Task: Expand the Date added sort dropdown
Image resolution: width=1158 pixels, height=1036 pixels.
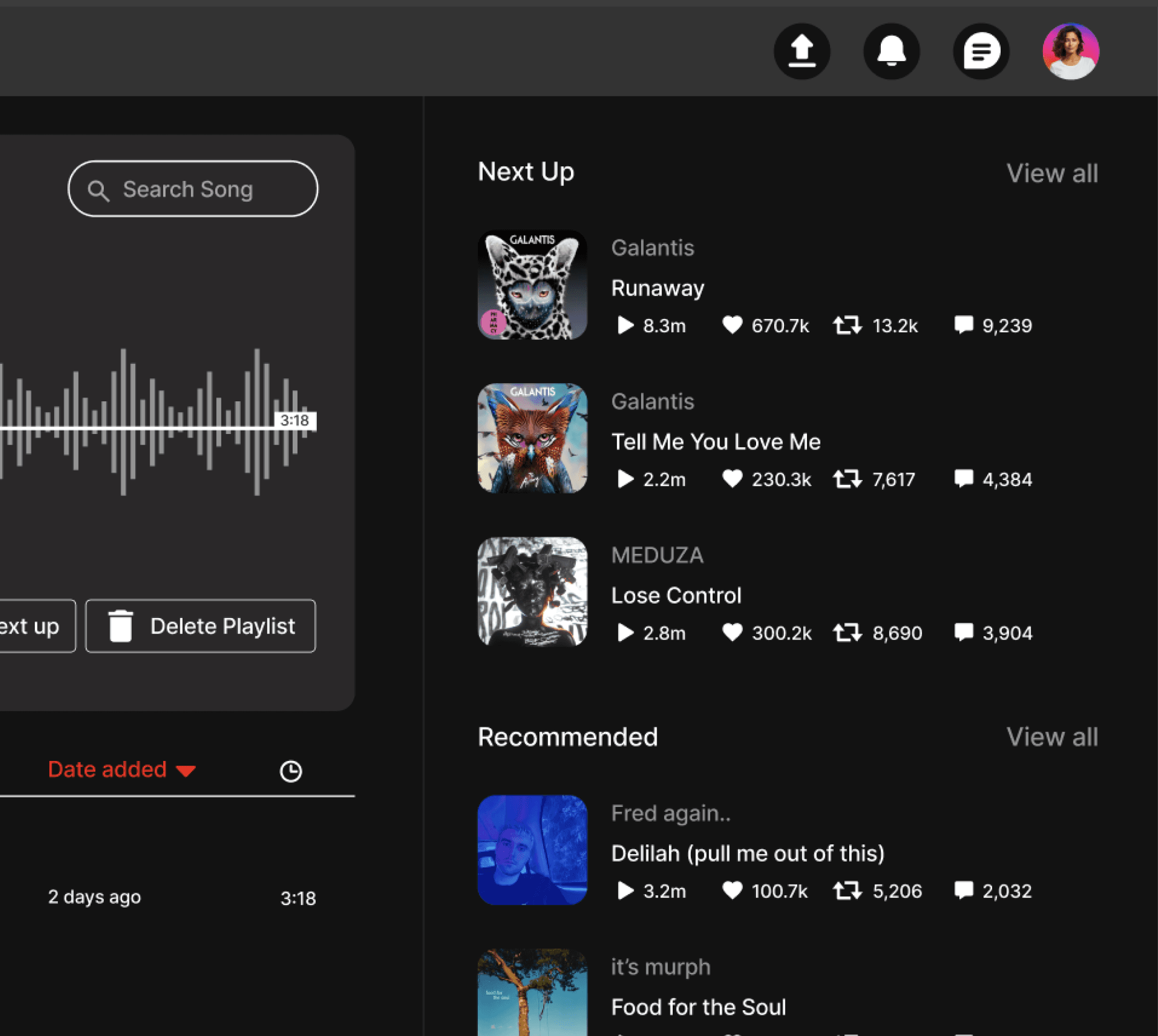Action: point(107,770)
